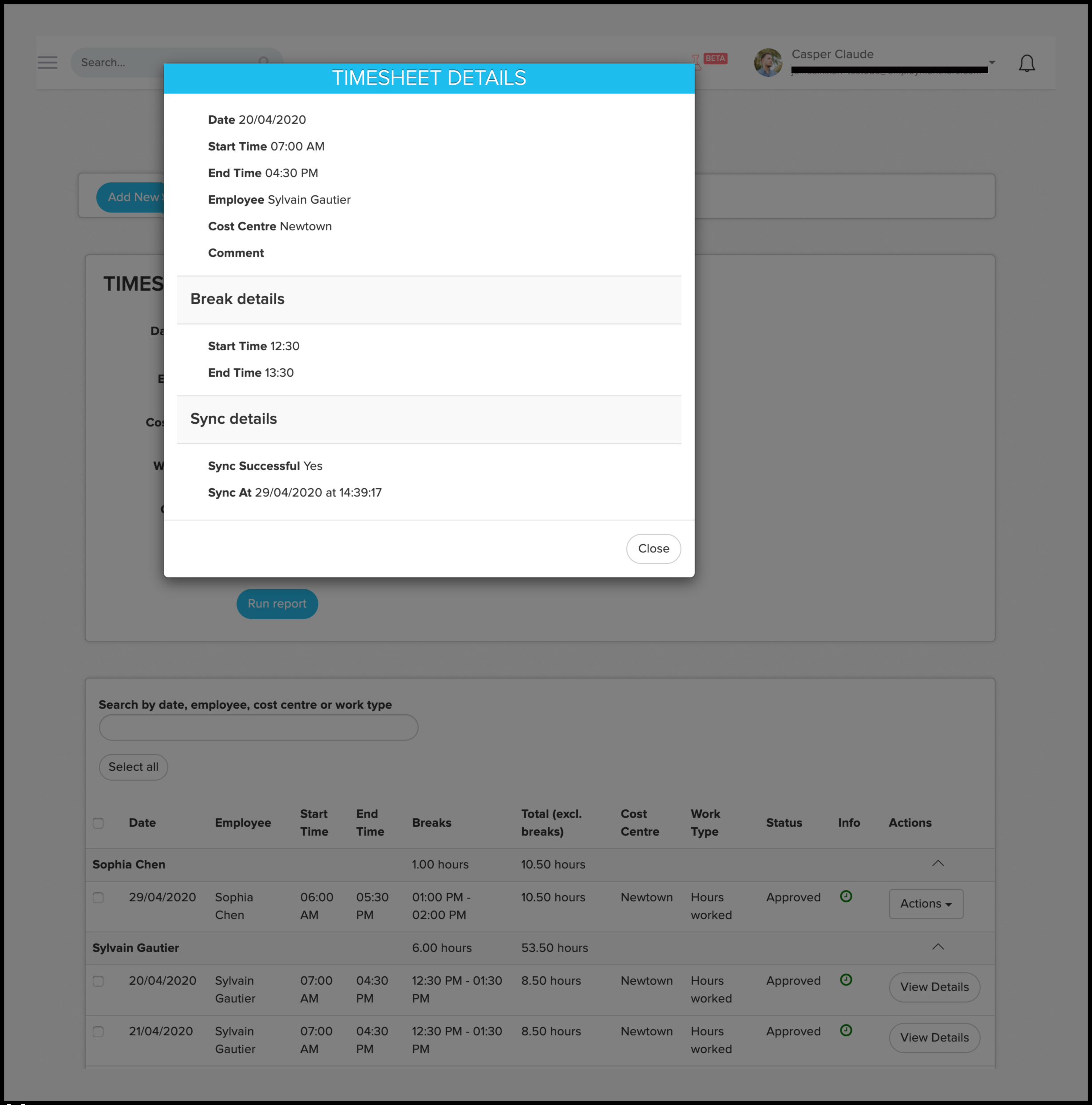This screenshot has height=1105, width=1092.
Task: Open the hamburger navigation menu
Action: pos(47,62)
